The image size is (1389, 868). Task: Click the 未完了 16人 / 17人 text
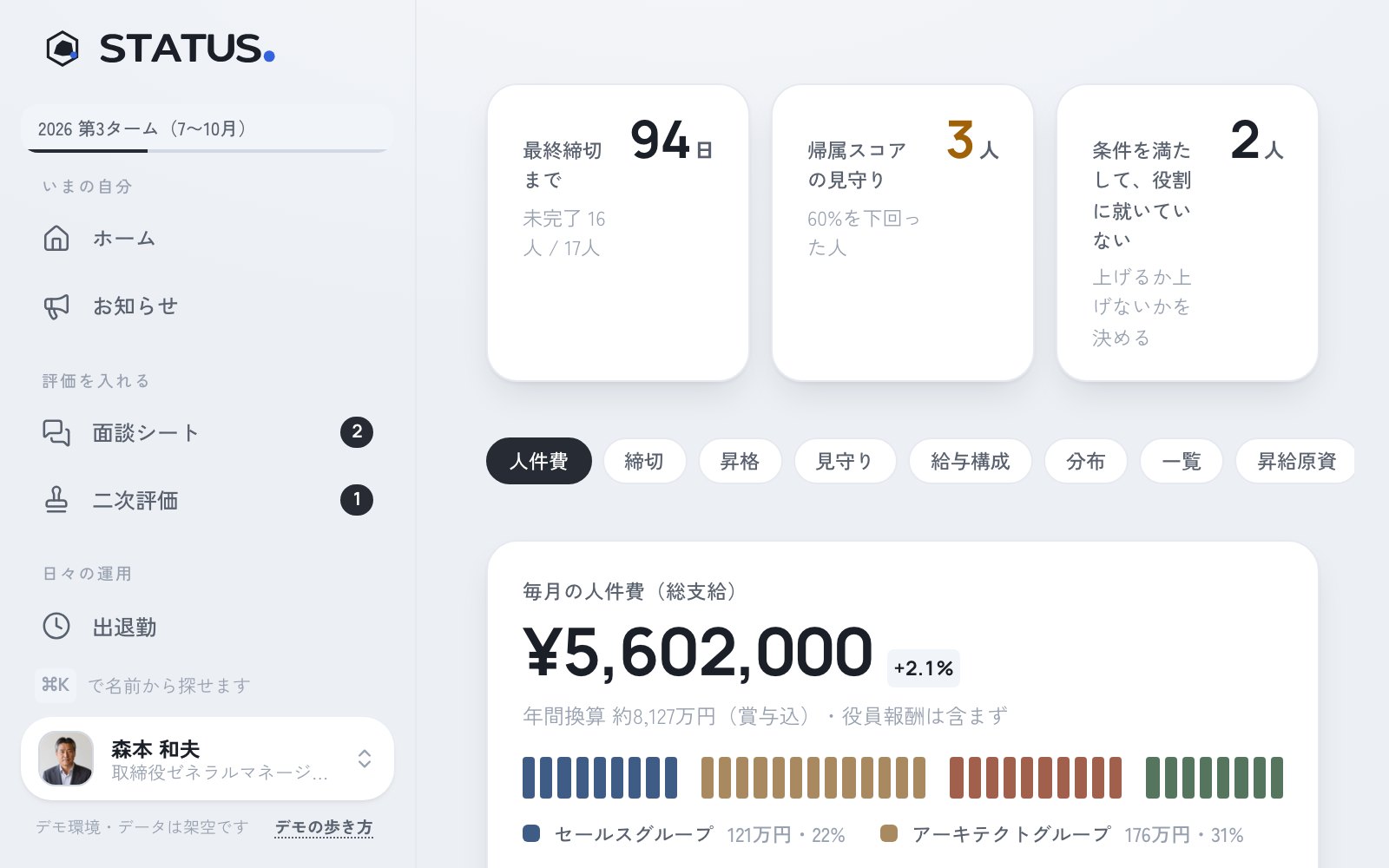[x=564, y=233]
